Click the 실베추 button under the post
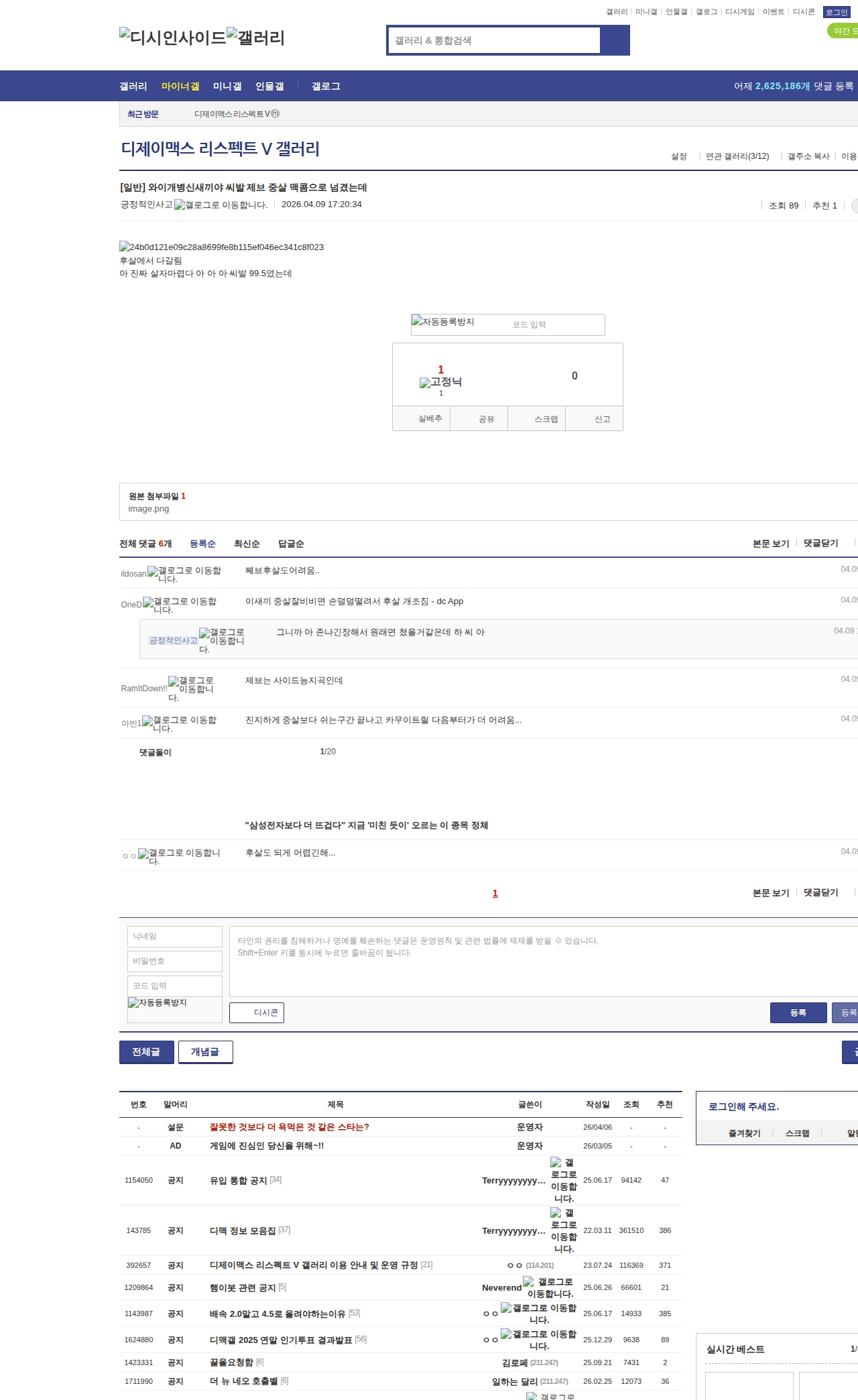858x1400 pixels. click(430, 419)
